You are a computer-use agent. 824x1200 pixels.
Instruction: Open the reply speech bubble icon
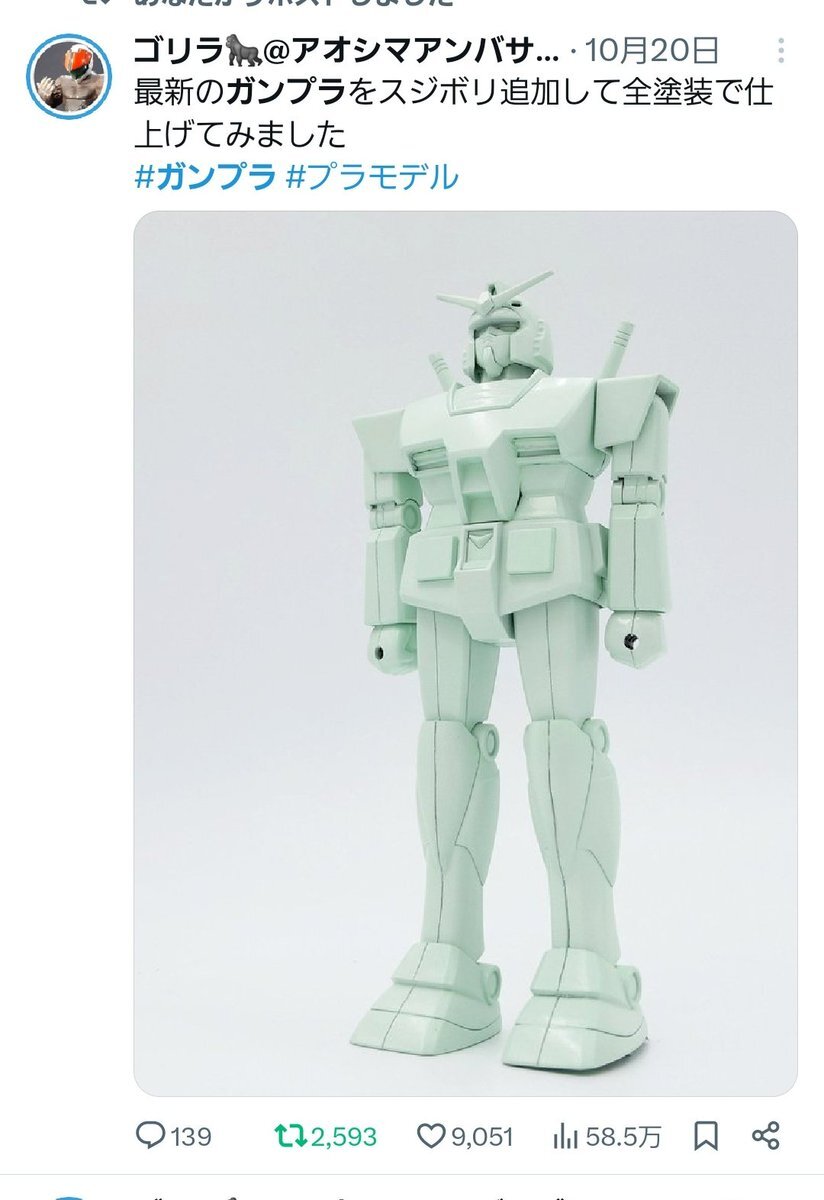(152, 1136)
